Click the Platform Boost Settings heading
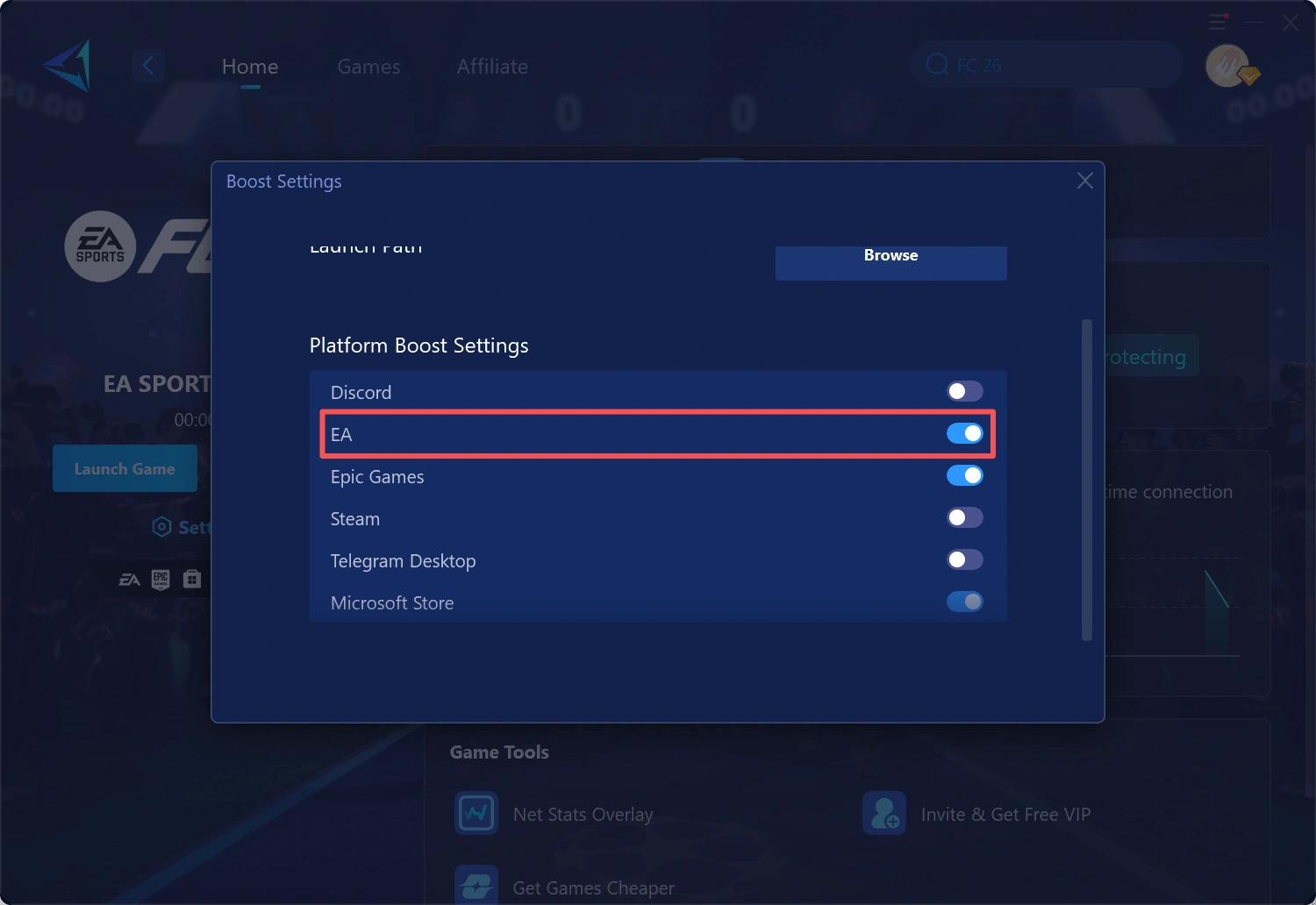The height and width of the screenshot is (905, 1316). [419, 346]
